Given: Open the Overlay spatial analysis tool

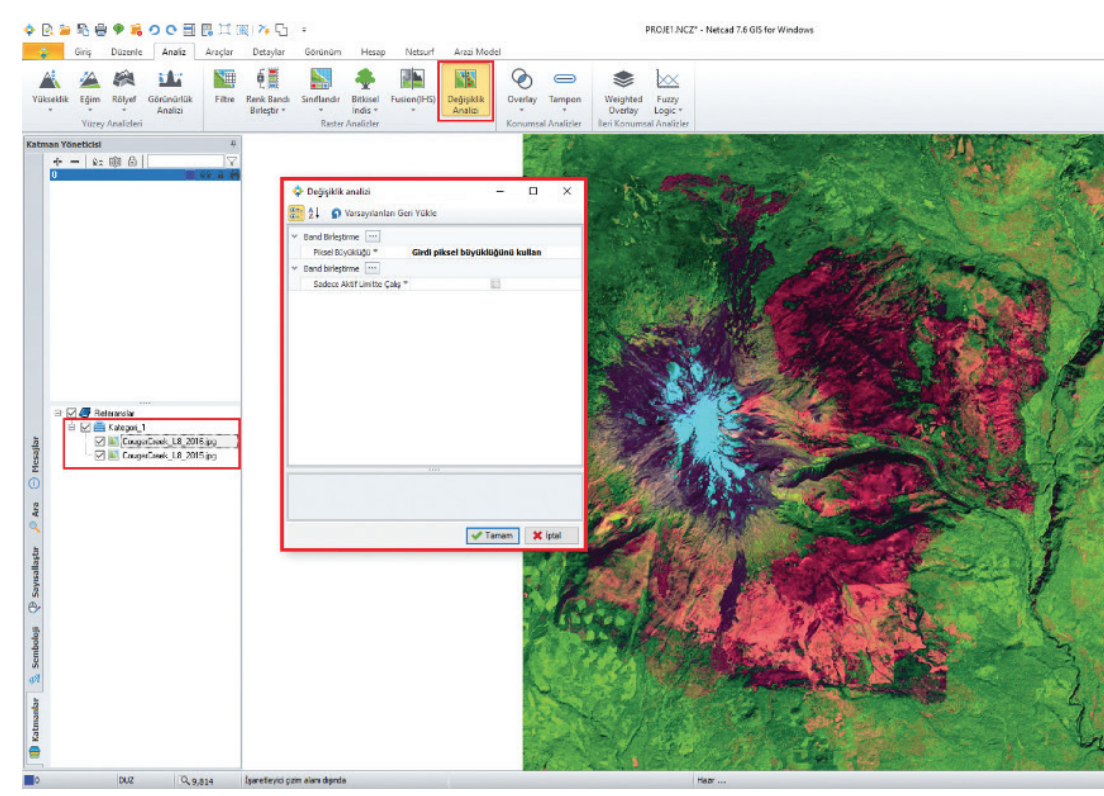Looking at the screenshot, I should tap(521, 85).
